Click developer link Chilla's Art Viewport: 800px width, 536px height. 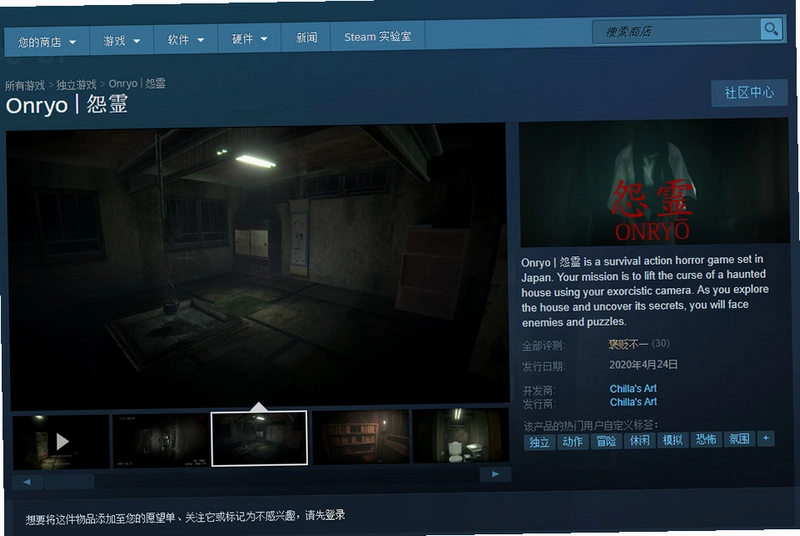[633, 389]
